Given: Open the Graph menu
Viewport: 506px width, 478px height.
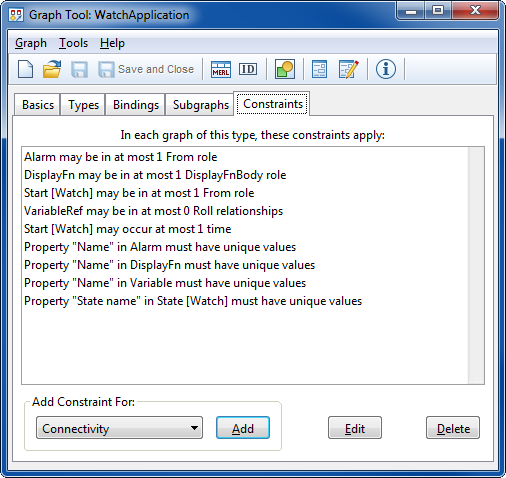Looking at the screenshot, I should 31,43.
